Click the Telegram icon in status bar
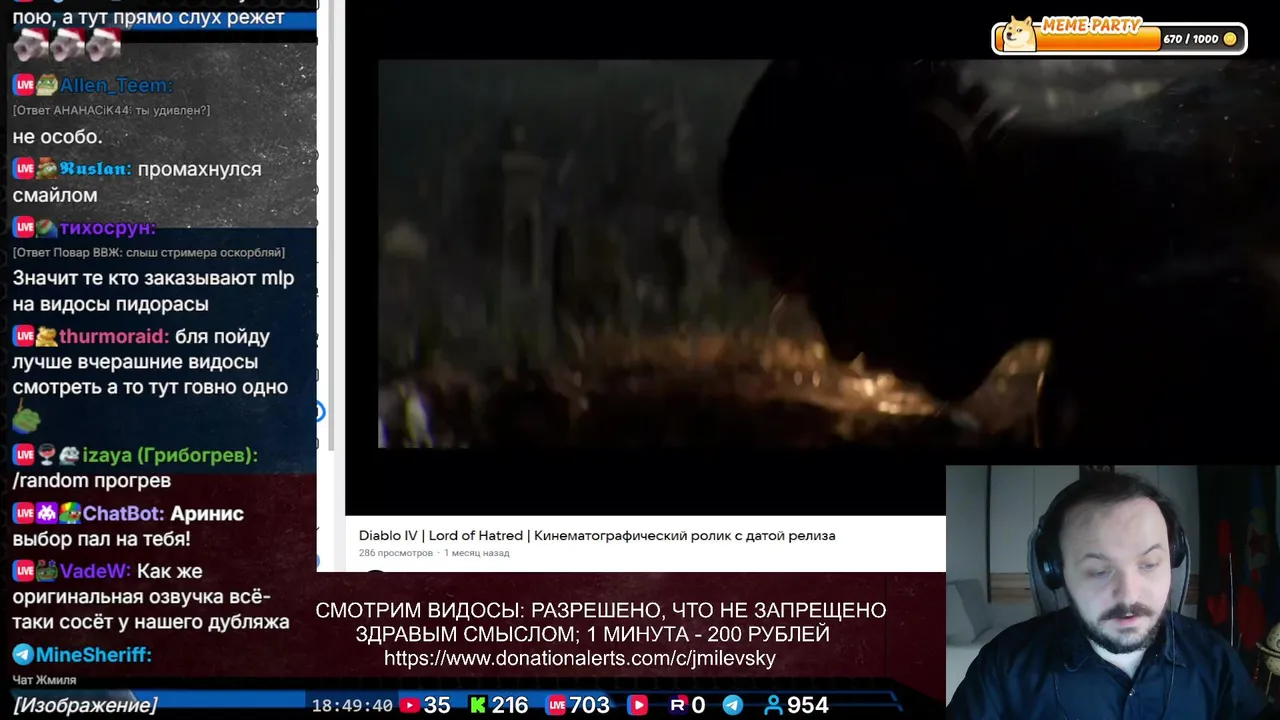 (733, 705)
